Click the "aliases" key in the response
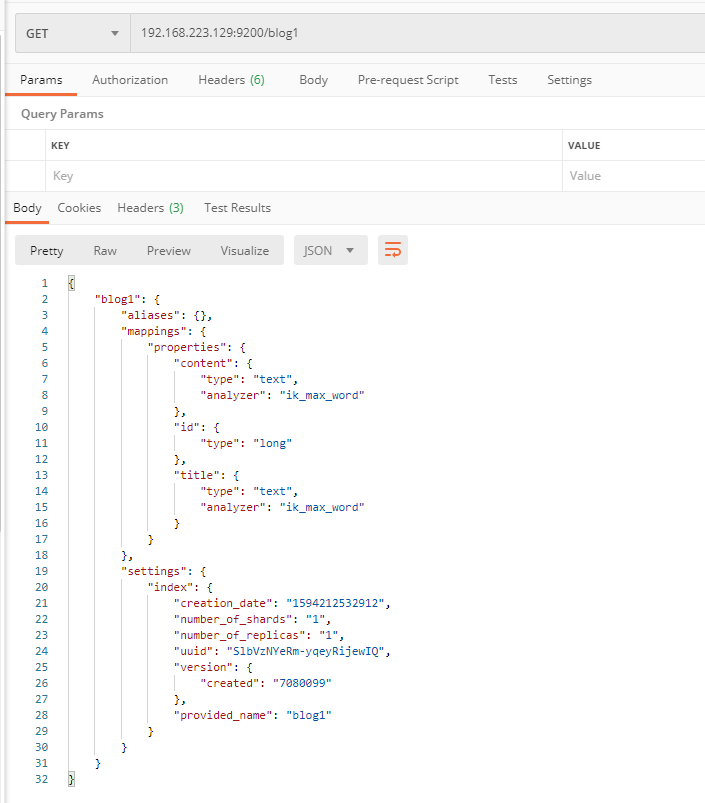Screen dimensions: 705x803 151,315
